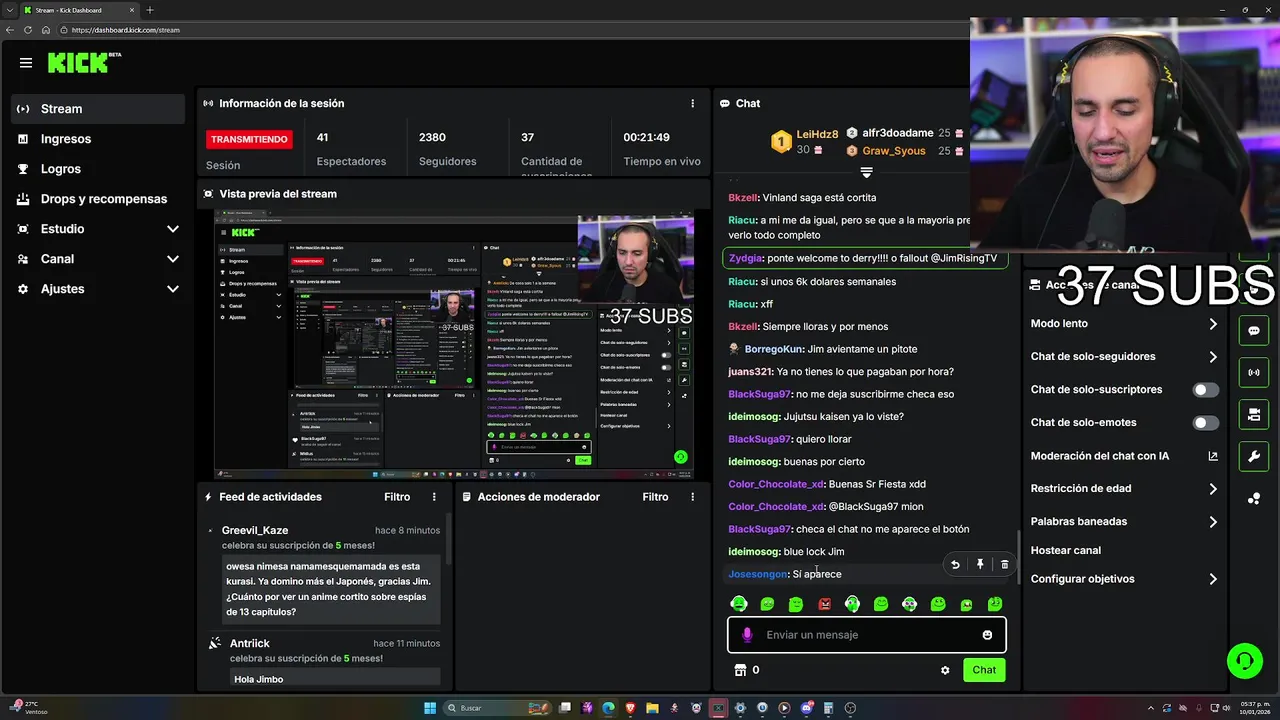Click top gifter LeiHdz8 on the leaderboard
Screen dimensions: 1280x720
click(x=817, y=134)
